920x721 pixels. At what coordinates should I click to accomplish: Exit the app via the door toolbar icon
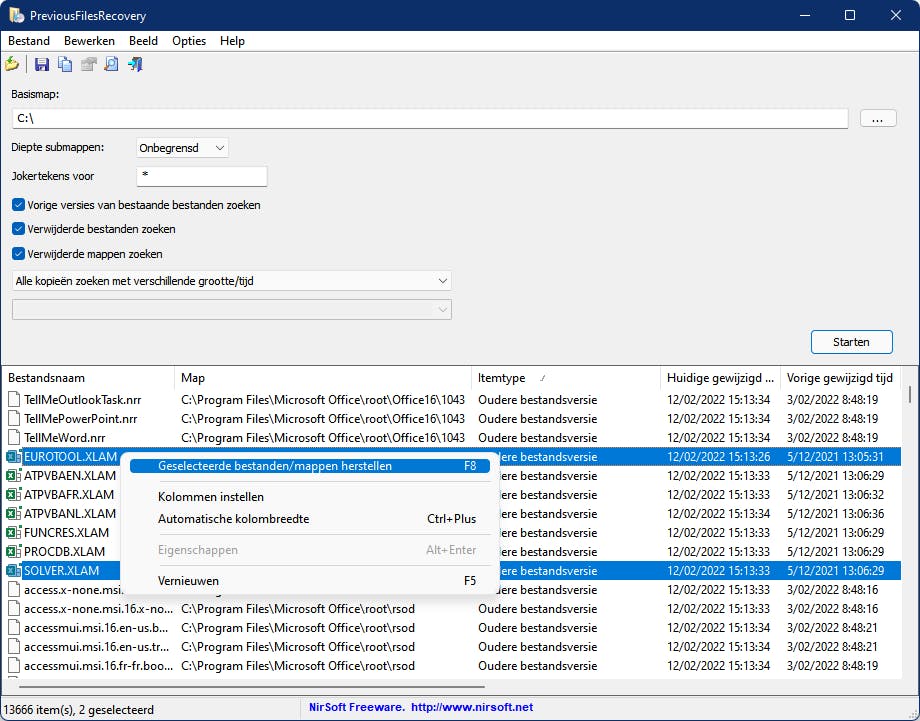tap(133, 63)
